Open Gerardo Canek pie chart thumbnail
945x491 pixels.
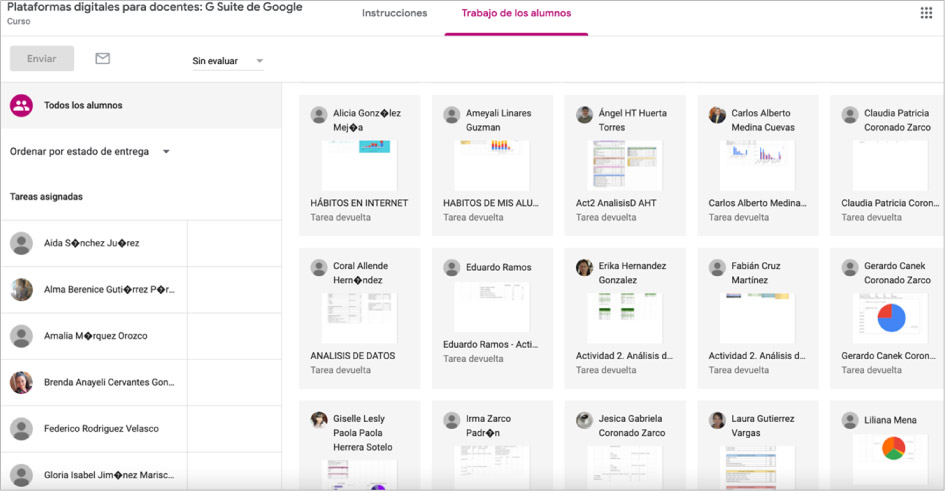(890, 318)
